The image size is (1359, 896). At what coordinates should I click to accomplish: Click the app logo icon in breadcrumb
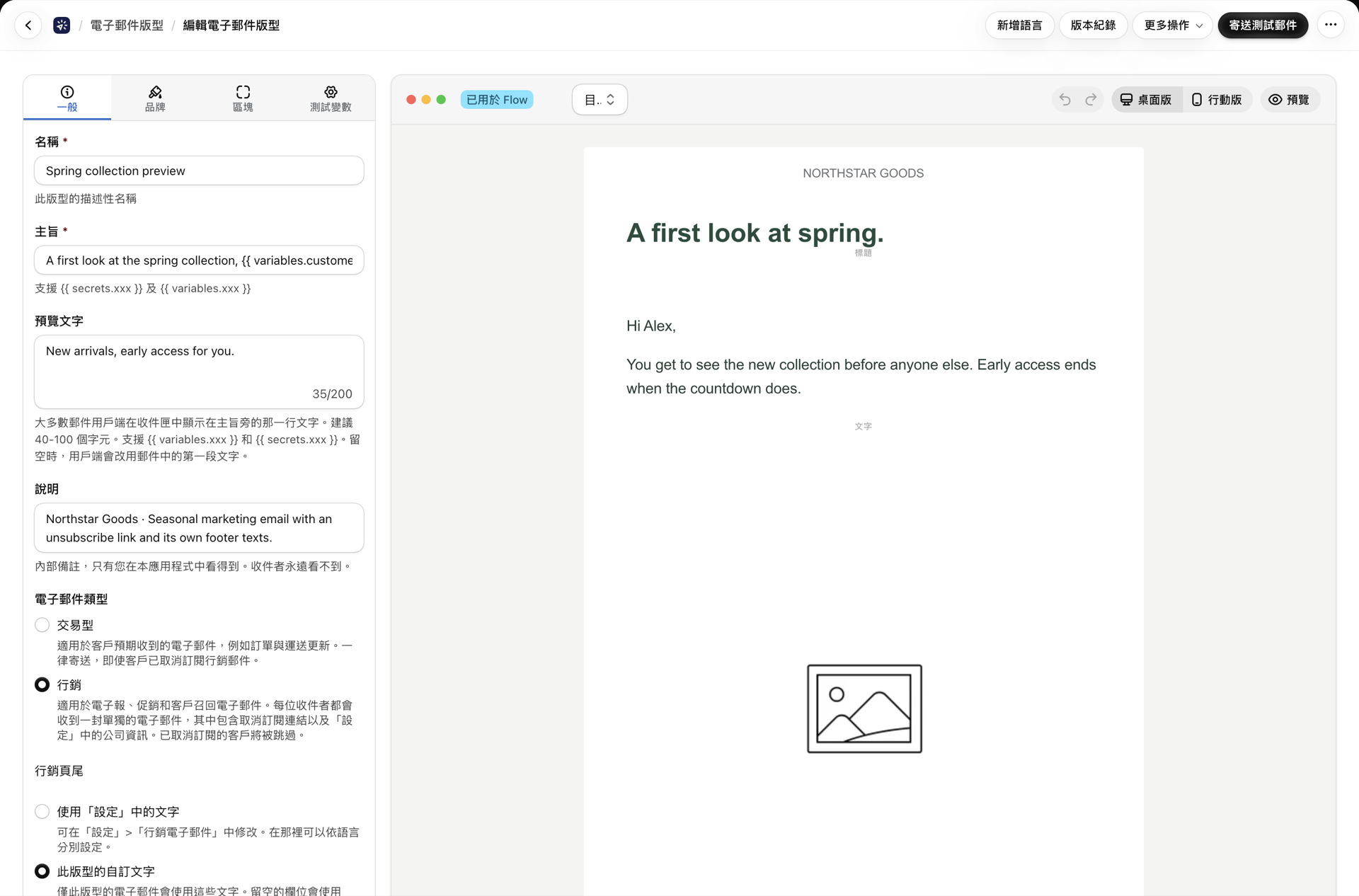coord(62,25)
